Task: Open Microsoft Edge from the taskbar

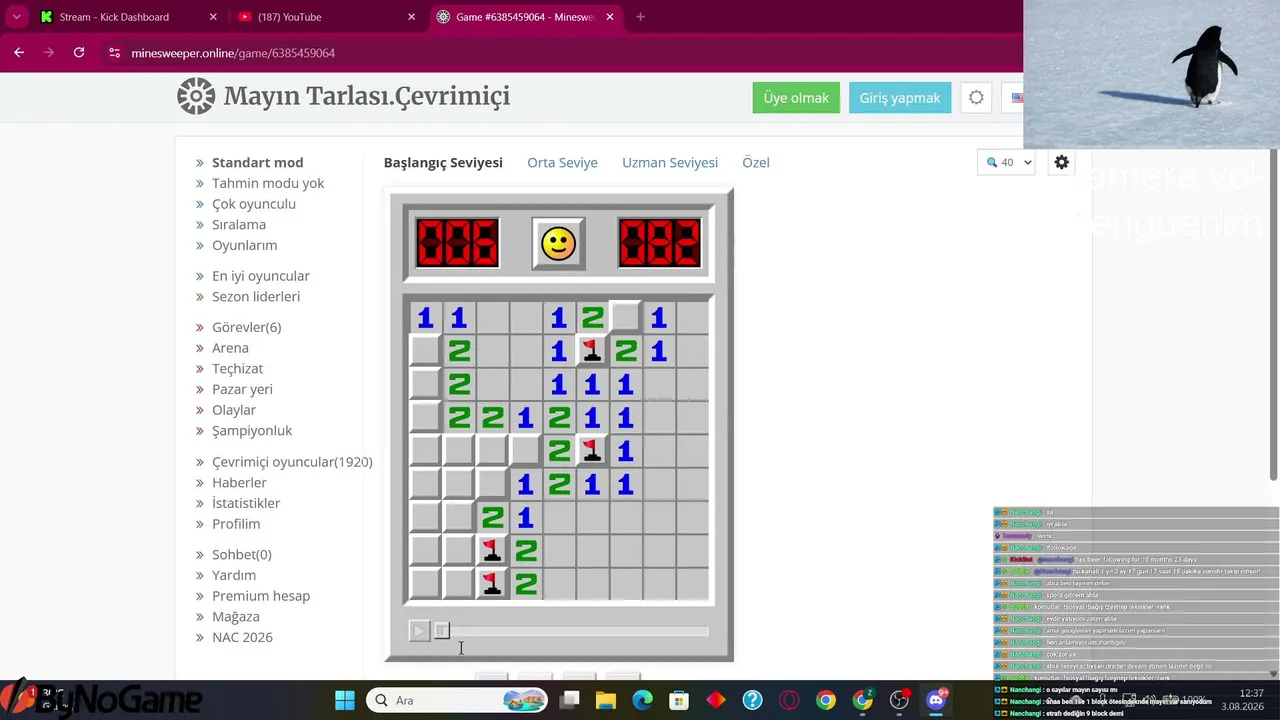Action: point(642,700)
